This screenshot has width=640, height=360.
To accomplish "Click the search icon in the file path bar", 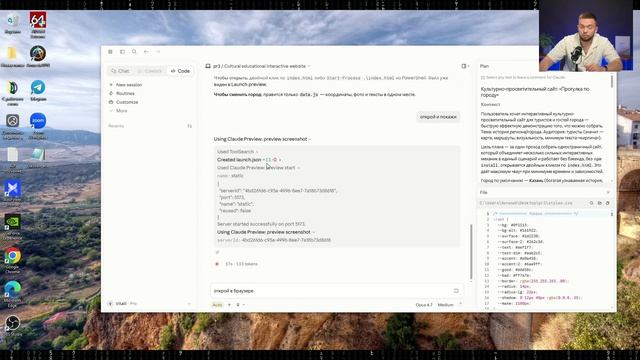I will coord(591,203).
